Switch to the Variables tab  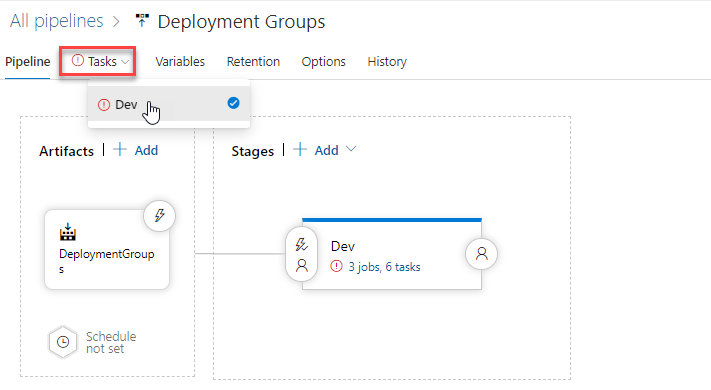click(x=180, y=61)
